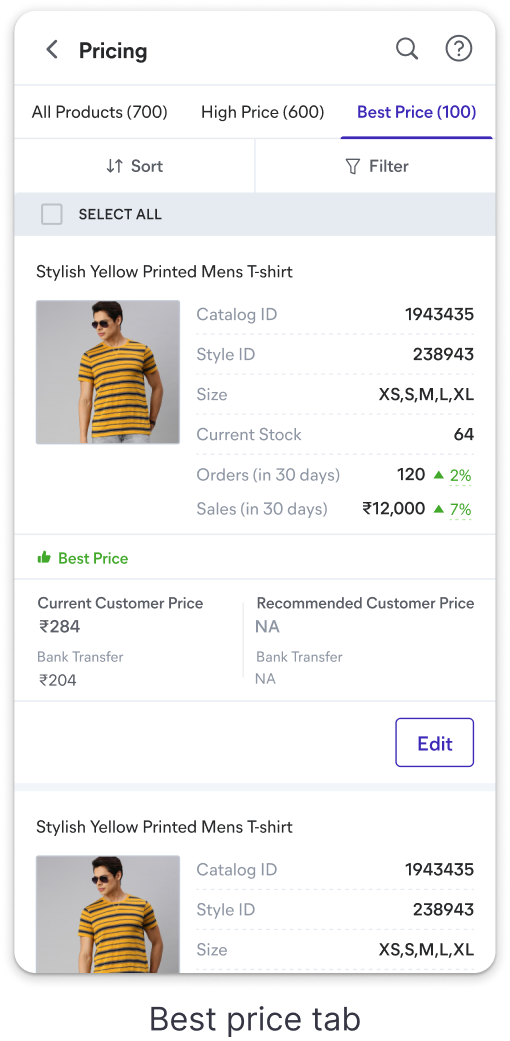Screen dimensions: 510x1041
Task: Open the Filter options
Action: point(376,166)
